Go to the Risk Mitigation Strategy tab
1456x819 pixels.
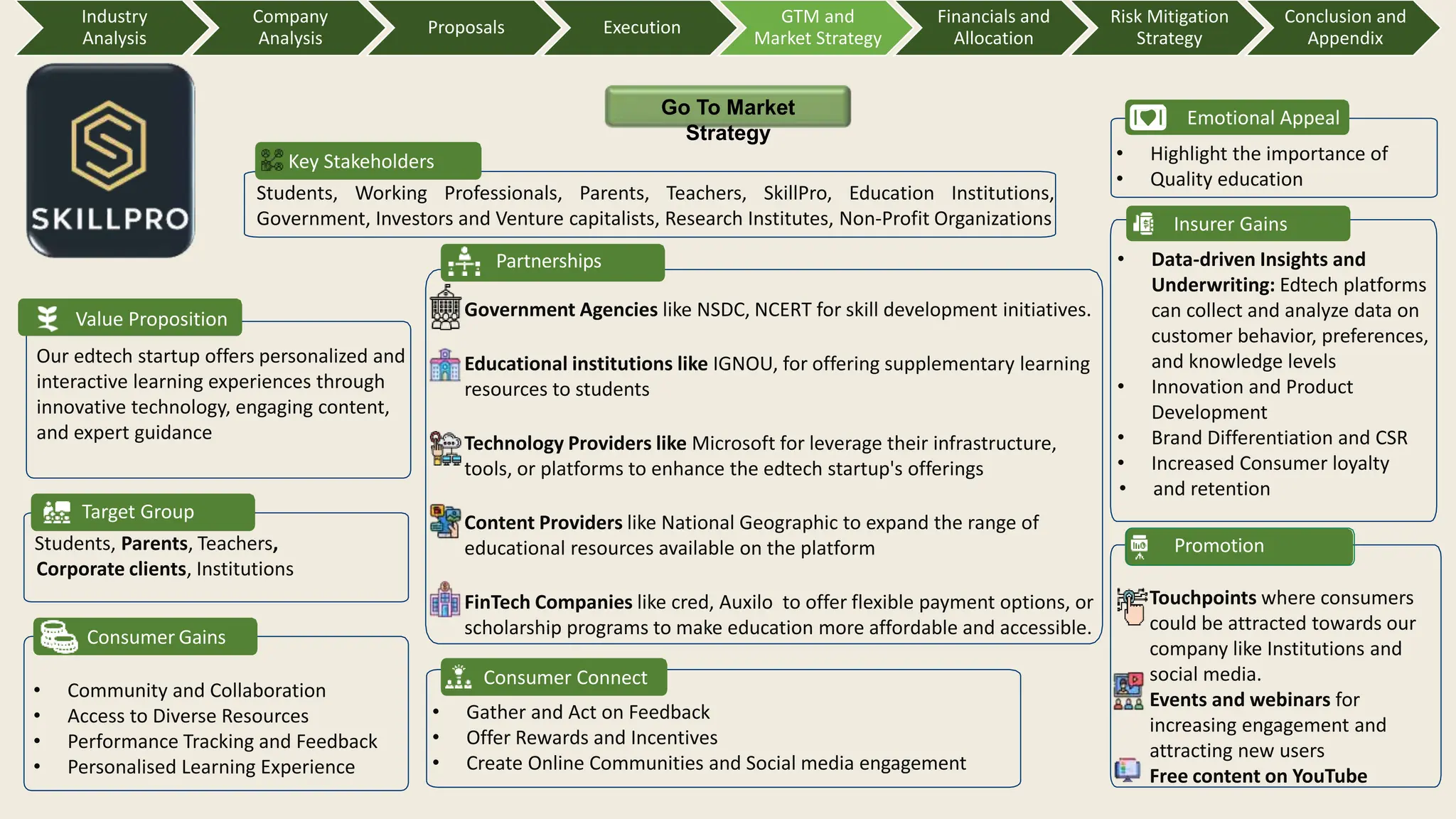tap(1169, 28)
